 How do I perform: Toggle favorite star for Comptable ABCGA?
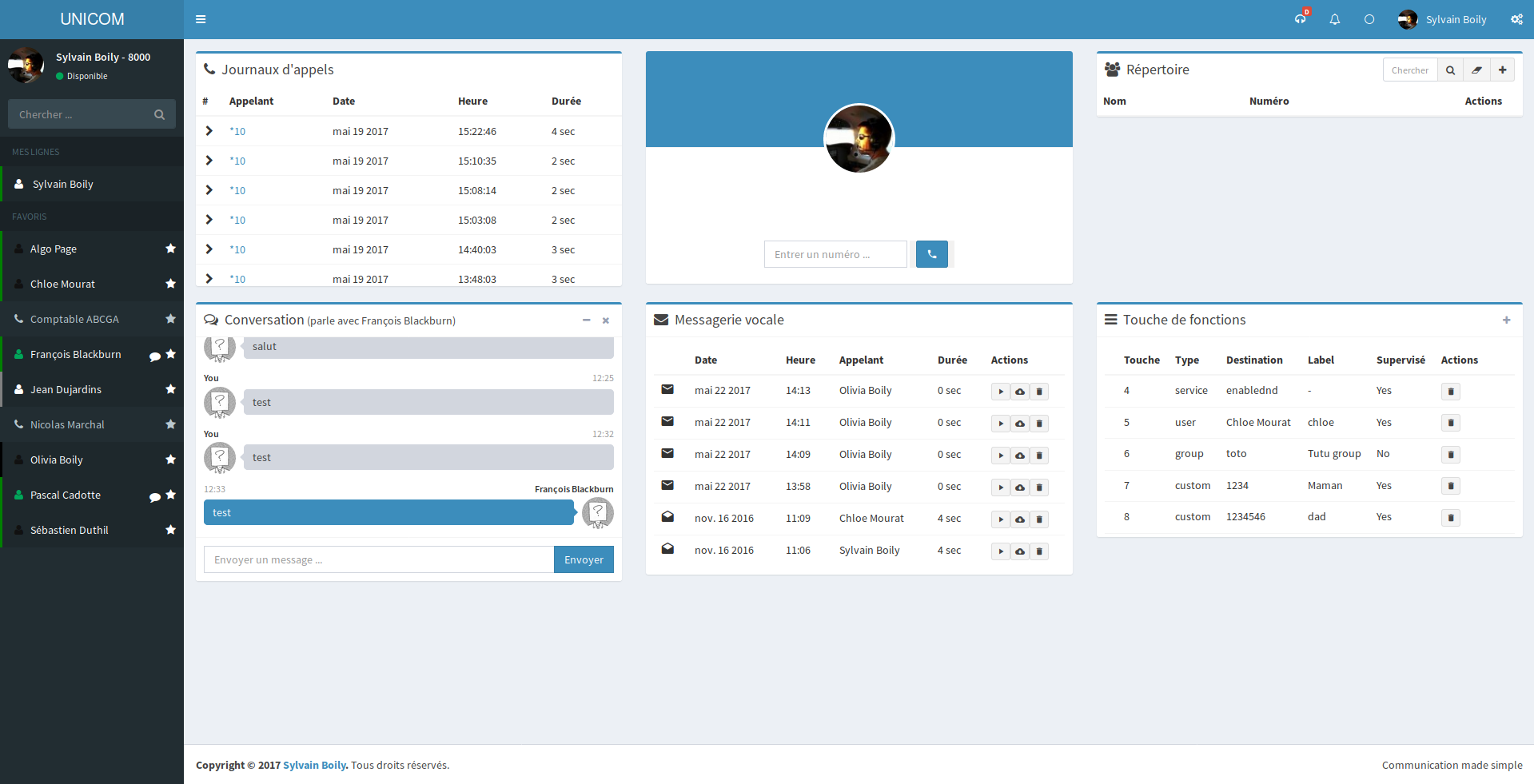click(x=170, y=319)
